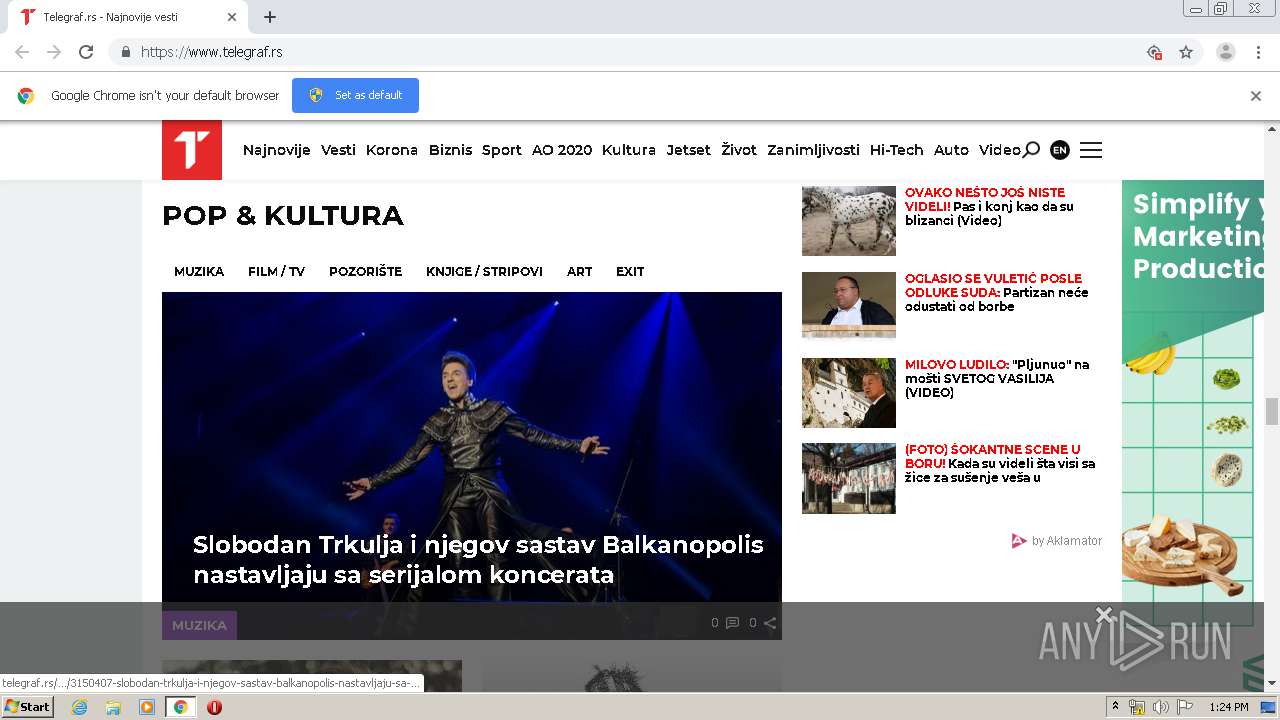Select the KNJIGE / STRIPOVI tab
Screen dimensions: 1280x720
(484, 271)
